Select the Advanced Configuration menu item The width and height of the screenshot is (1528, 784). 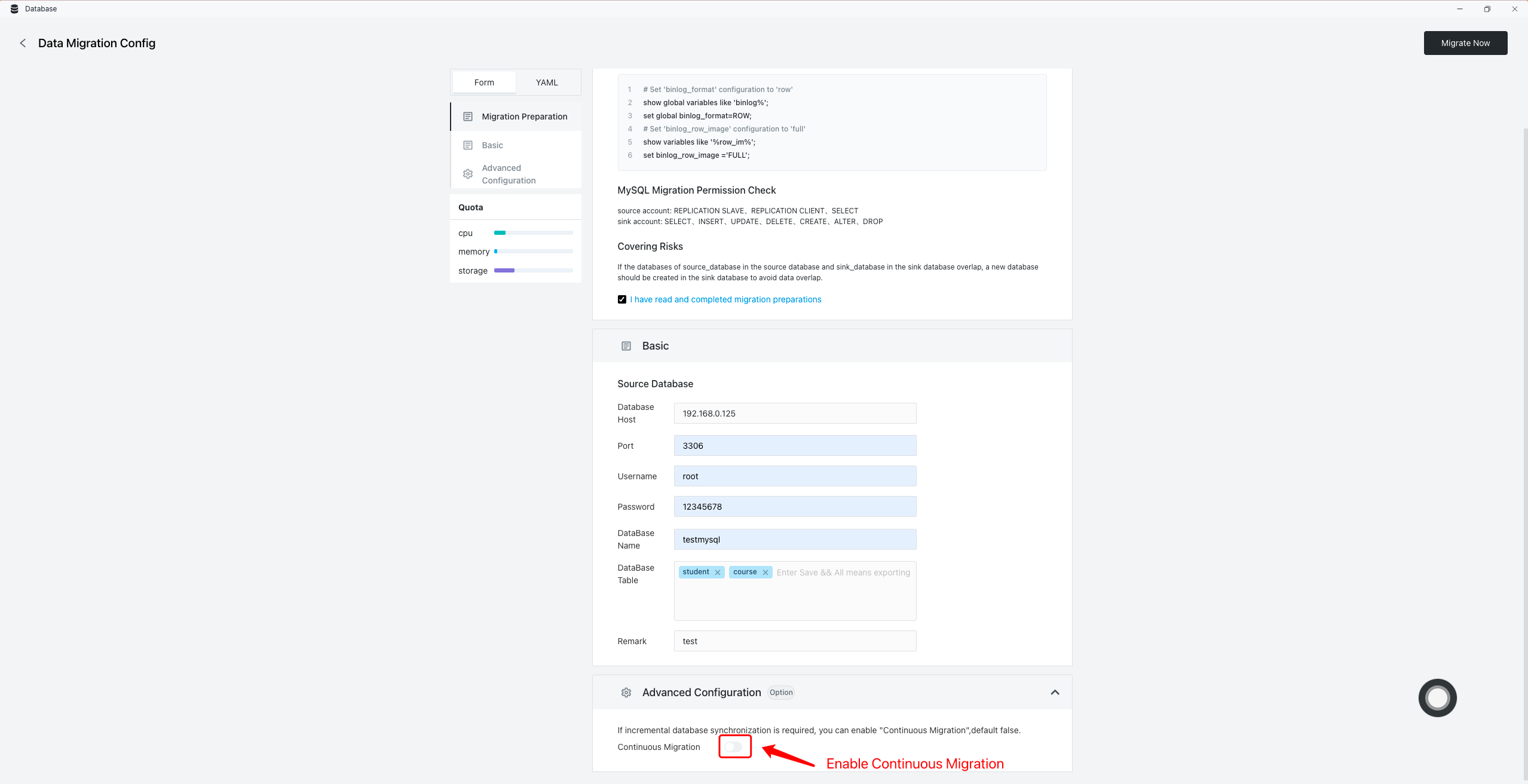pyautogui.click(x=509, y=174)
